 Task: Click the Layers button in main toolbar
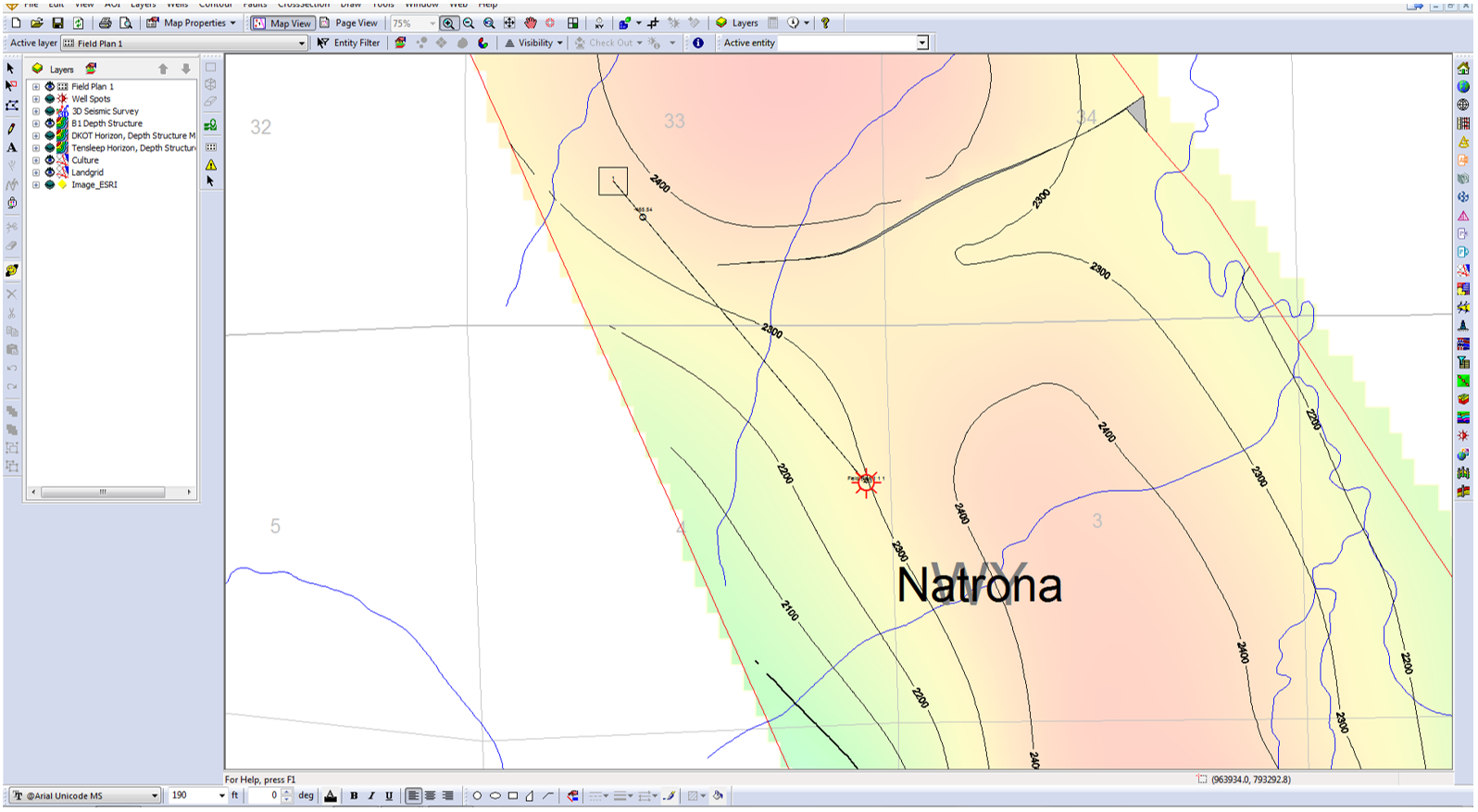pyautogui.click(x=737, y=23)
